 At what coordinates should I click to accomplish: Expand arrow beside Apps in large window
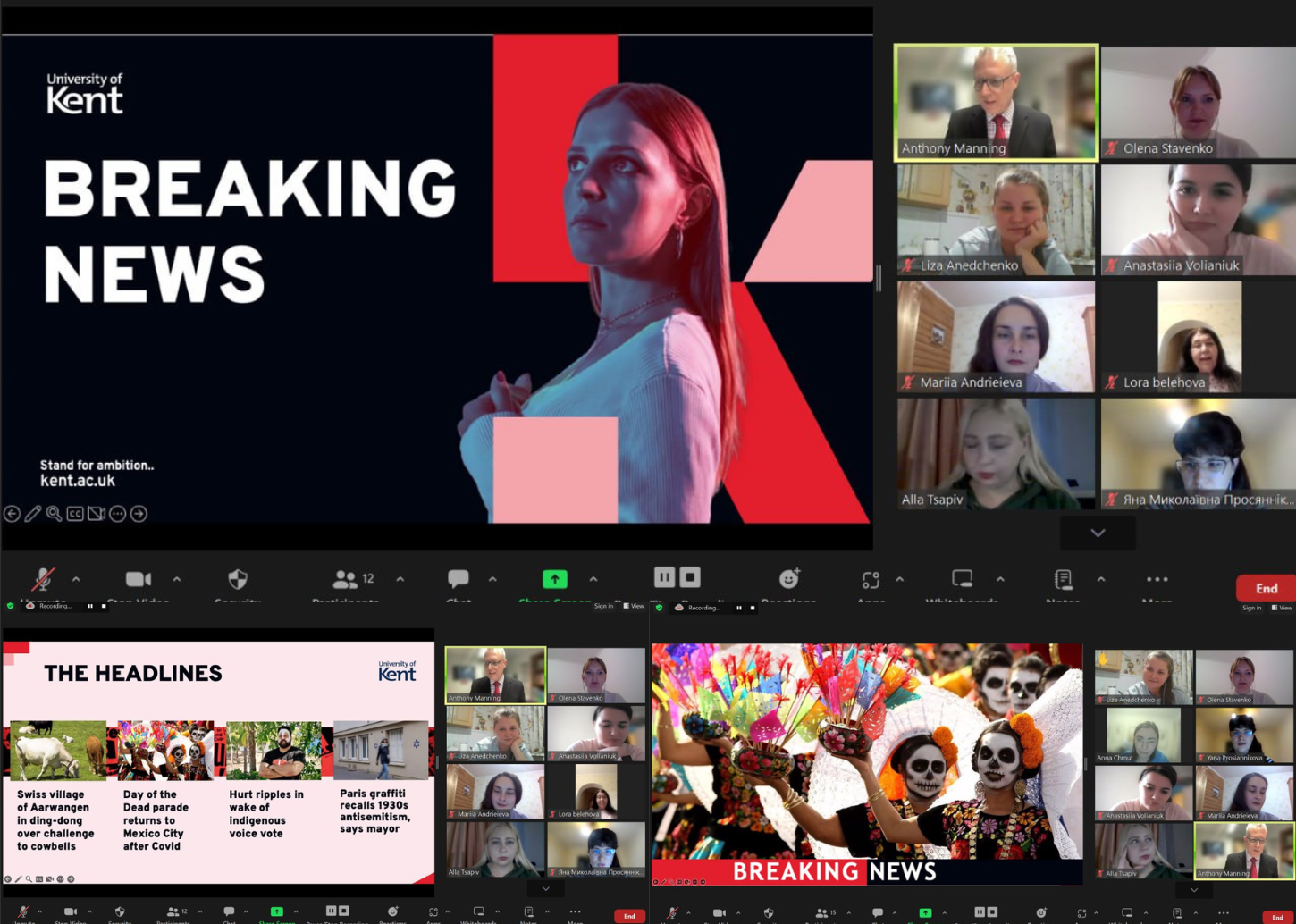[900, 580]
